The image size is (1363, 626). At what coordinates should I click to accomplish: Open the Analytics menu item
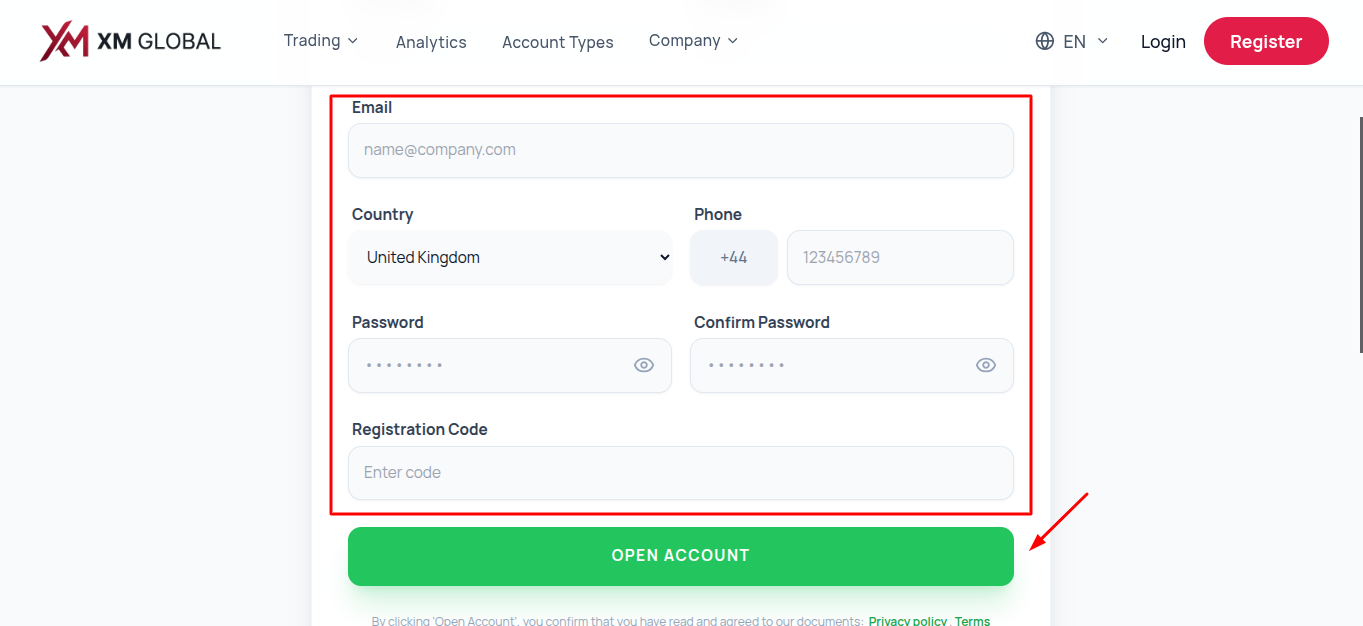point(431,42)
